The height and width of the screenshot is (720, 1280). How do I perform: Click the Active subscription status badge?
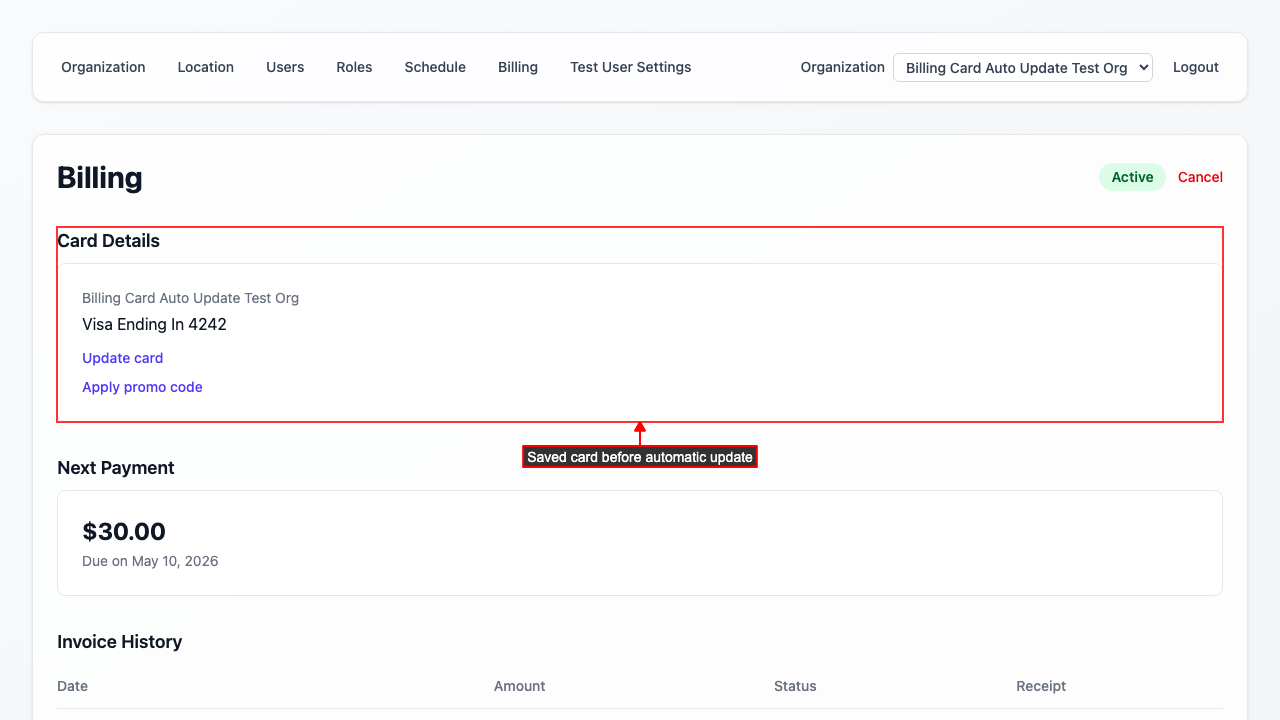pos(1131,176)
